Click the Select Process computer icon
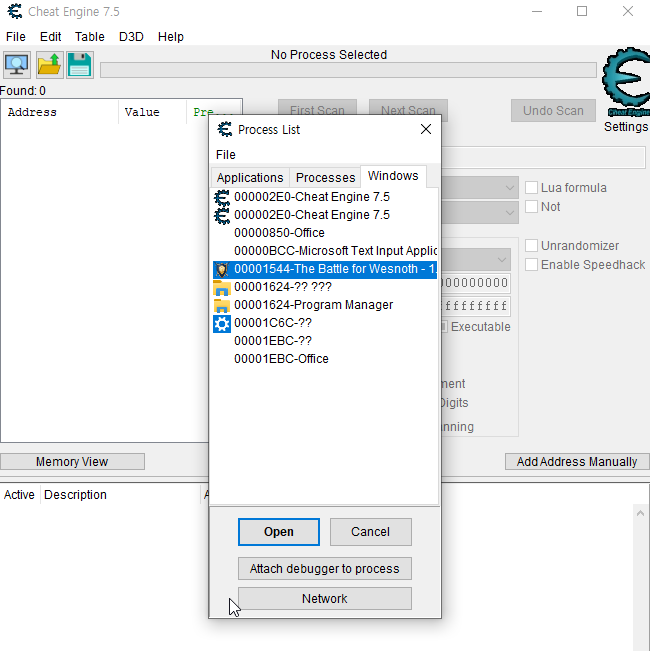 point(17,65)
